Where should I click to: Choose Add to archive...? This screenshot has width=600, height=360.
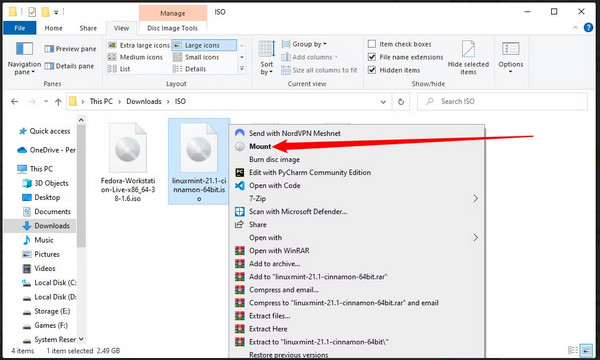(275, 264)
